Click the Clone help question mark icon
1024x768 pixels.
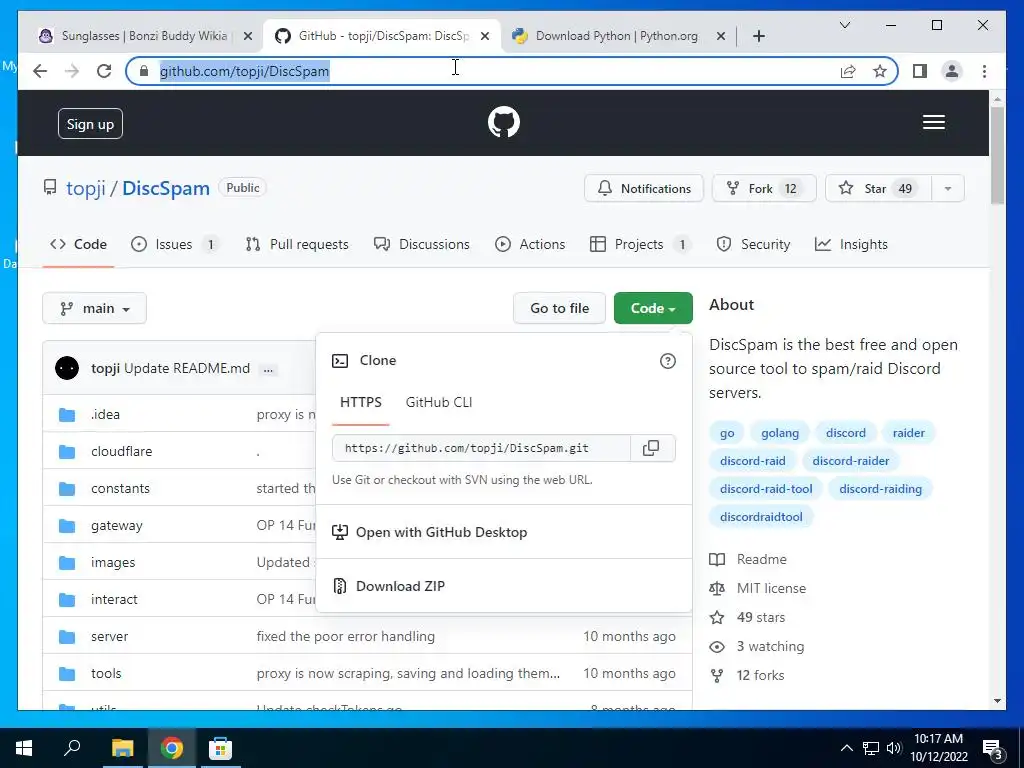[667, 361]
